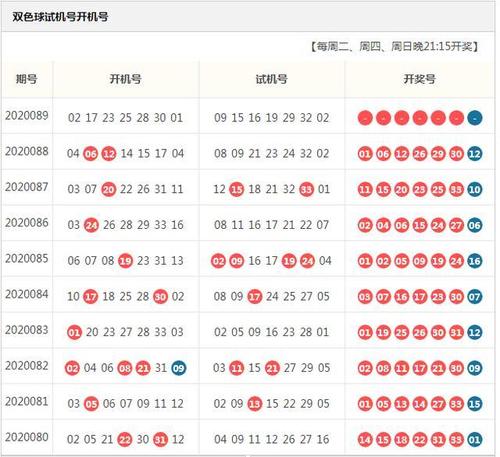Image resolution: width=500 pixels, height=457 pixels.
Task: Select issue number 2020087
Action: pos(27,187)
